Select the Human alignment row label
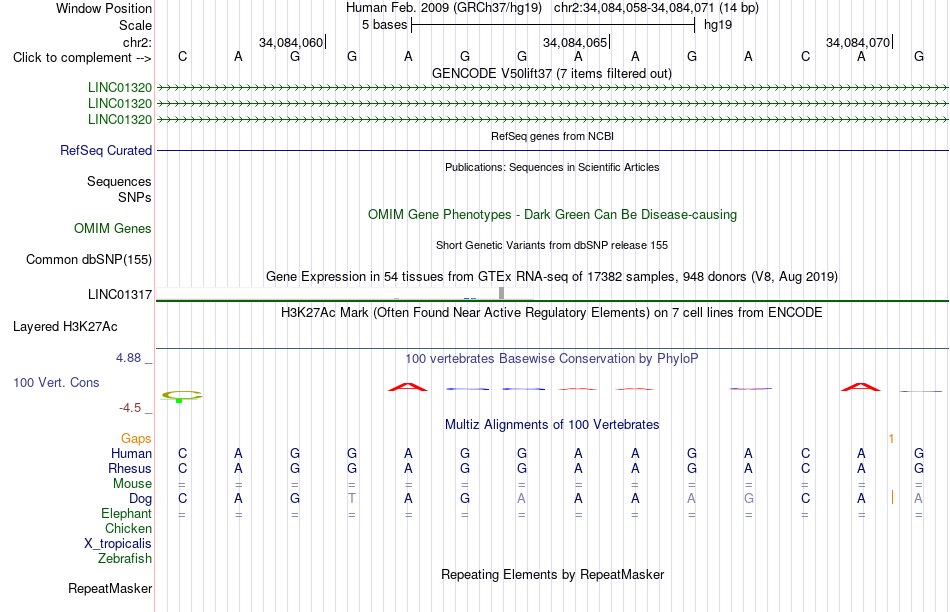This screenshot has height=612, width=950. point(131,453)
